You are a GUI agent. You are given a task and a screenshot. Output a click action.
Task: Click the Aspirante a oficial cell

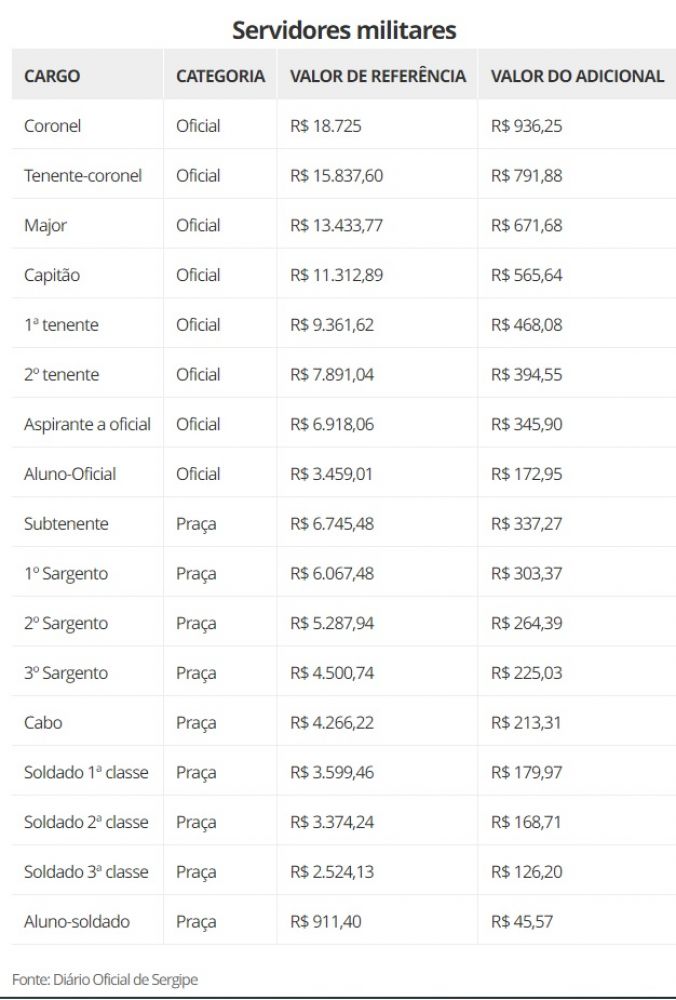87,424
